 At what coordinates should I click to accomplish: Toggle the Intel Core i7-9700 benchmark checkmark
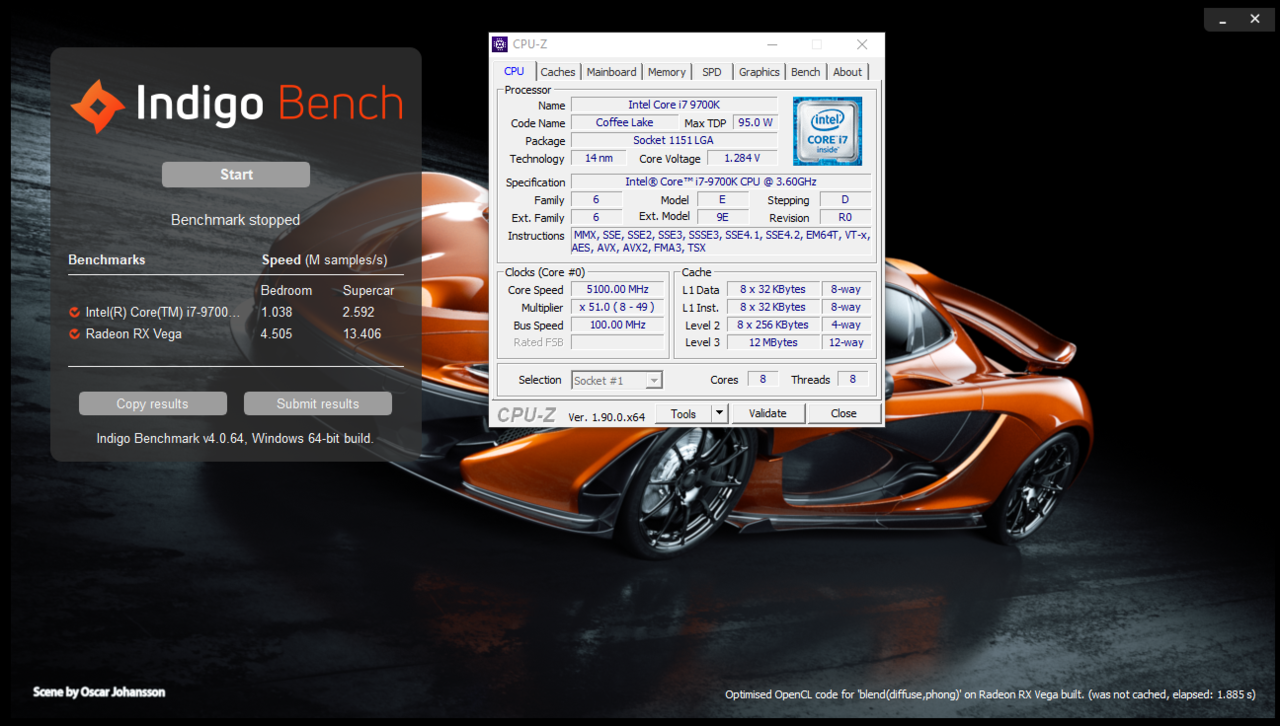point(75,312)
